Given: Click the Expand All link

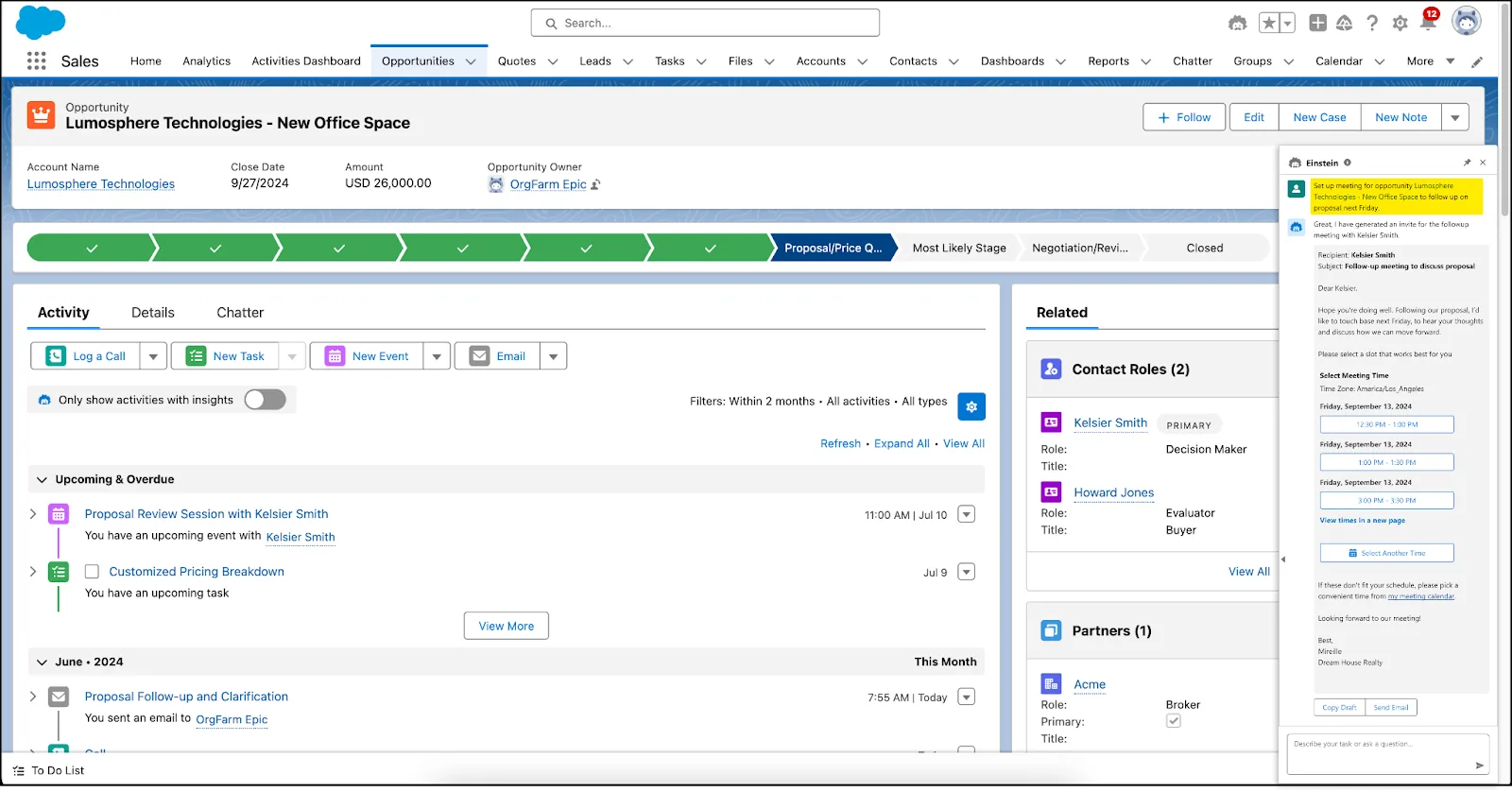Looking at the screenshot, I should (902, 443).
